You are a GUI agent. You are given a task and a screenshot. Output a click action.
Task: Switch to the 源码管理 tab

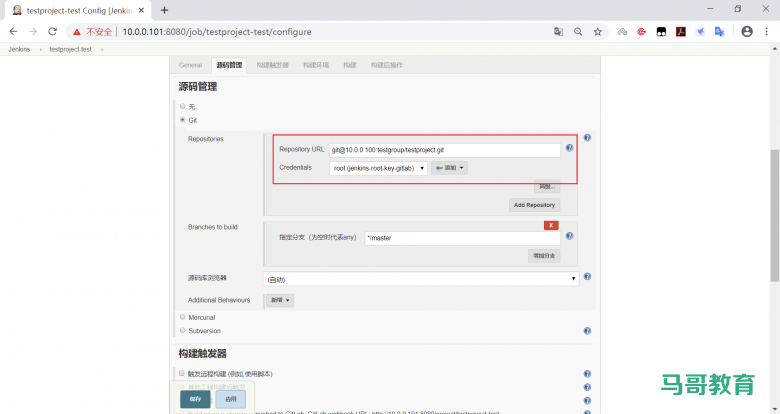tap(229, 65)
